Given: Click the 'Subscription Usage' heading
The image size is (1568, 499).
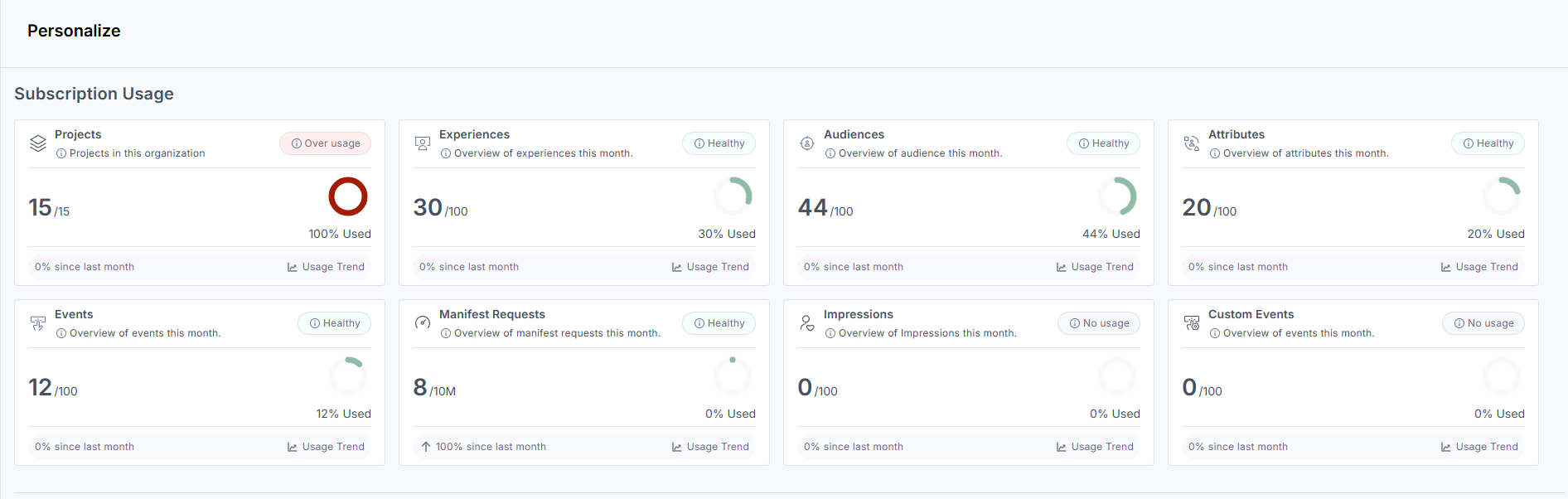Looking at the screenshot, I should click(94, 94).
